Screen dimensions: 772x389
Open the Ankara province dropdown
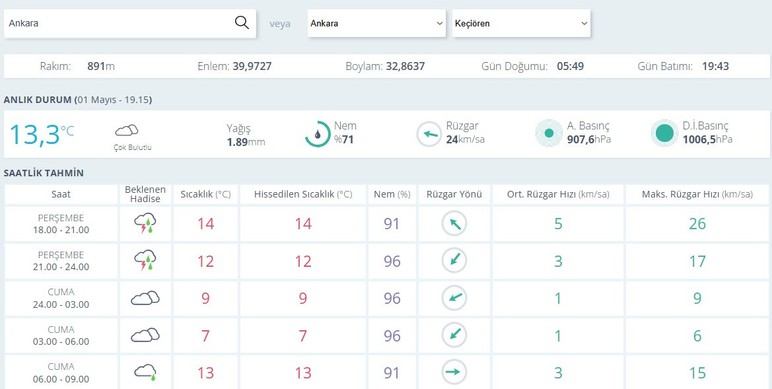coord(377,23)
